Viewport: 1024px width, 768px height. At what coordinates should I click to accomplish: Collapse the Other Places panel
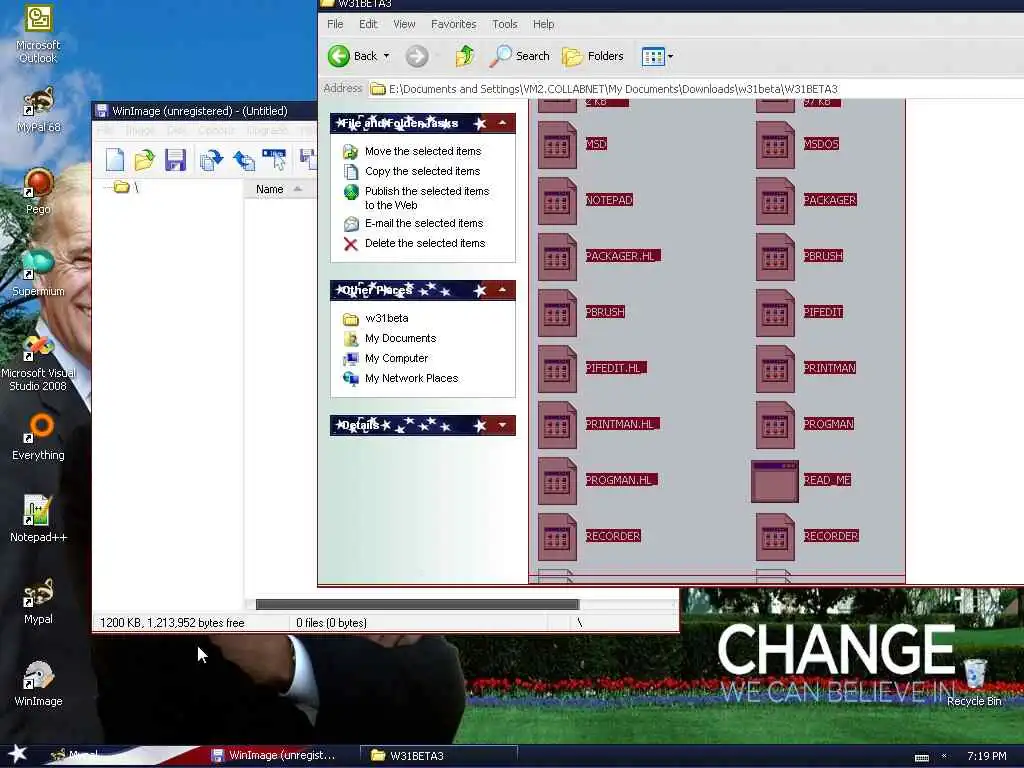point(502,290)
